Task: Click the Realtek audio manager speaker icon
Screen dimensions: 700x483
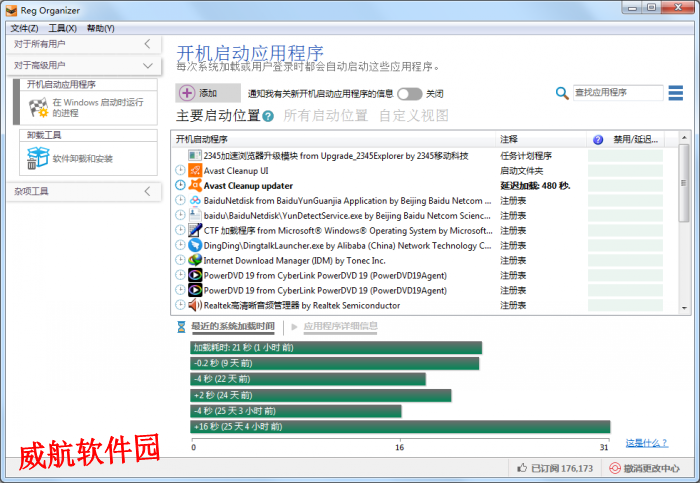Action: (x=195, y=305)
